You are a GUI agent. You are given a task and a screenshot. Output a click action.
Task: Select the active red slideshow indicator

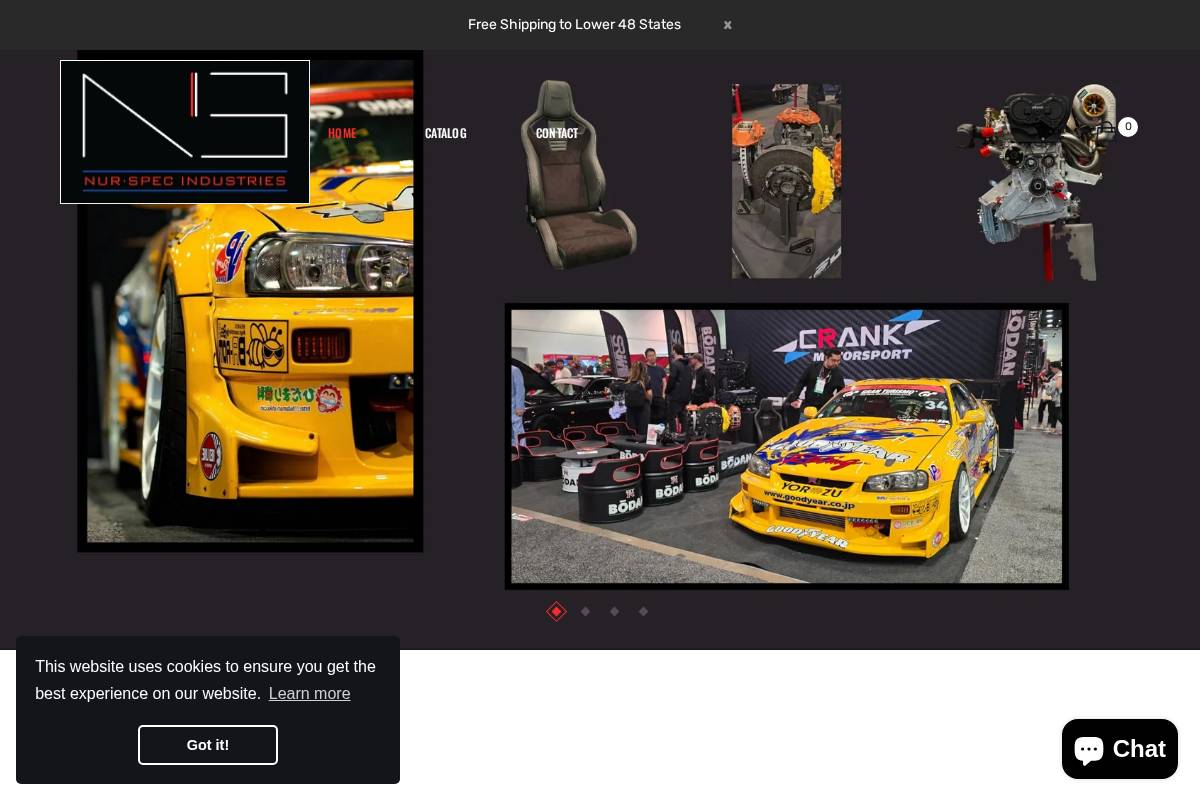tap(556, 611)
